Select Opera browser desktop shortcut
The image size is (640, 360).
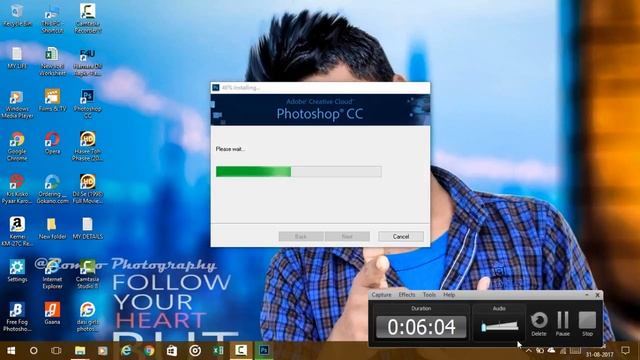coord(52,143)
